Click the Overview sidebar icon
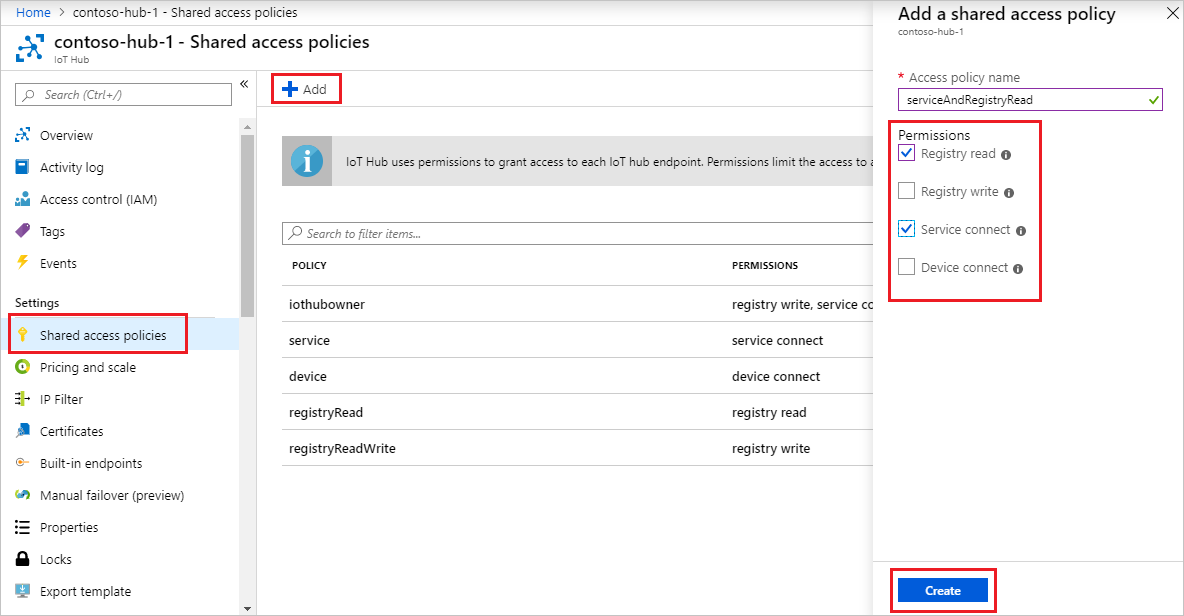Image resolution: width=1184 pixels, height=616 pixels. point(23,135)
